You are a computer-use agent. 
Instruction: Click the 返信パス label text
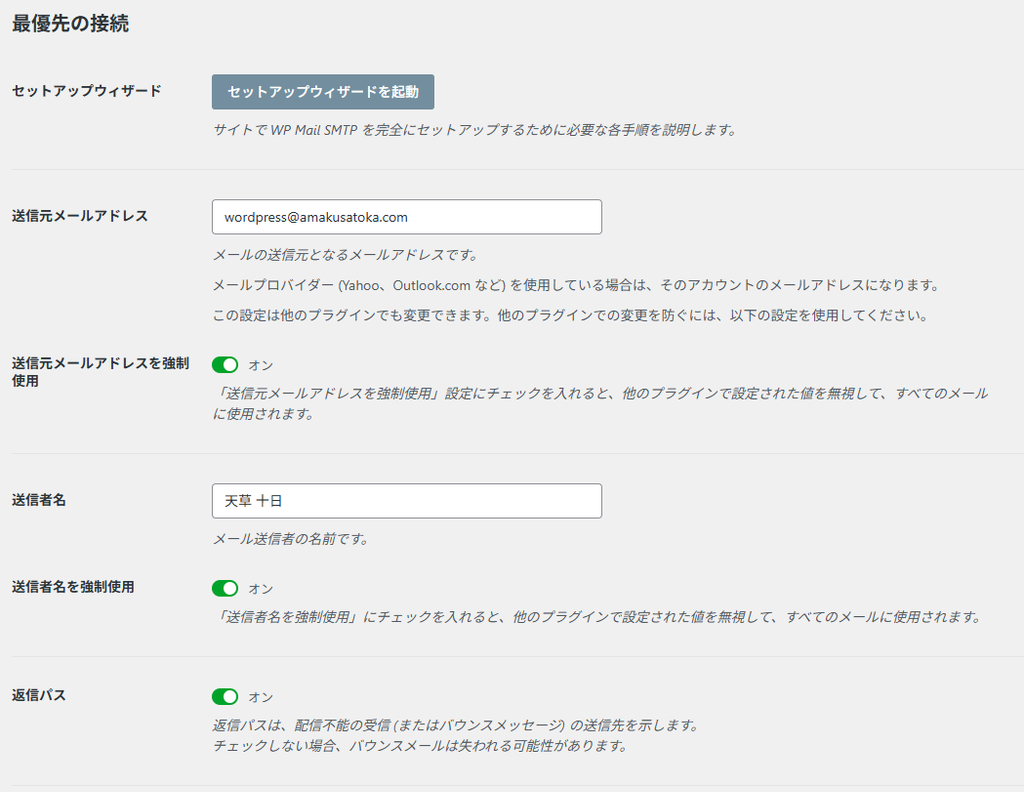pos(39,695)
